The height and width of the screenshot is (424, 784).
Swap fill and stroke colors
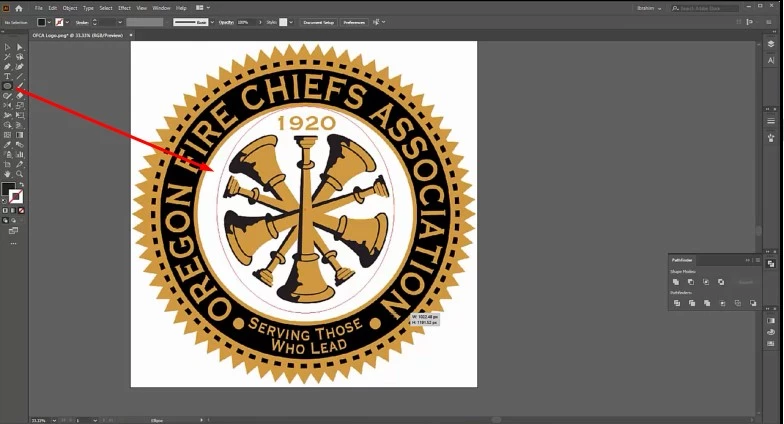coord(22,185)
